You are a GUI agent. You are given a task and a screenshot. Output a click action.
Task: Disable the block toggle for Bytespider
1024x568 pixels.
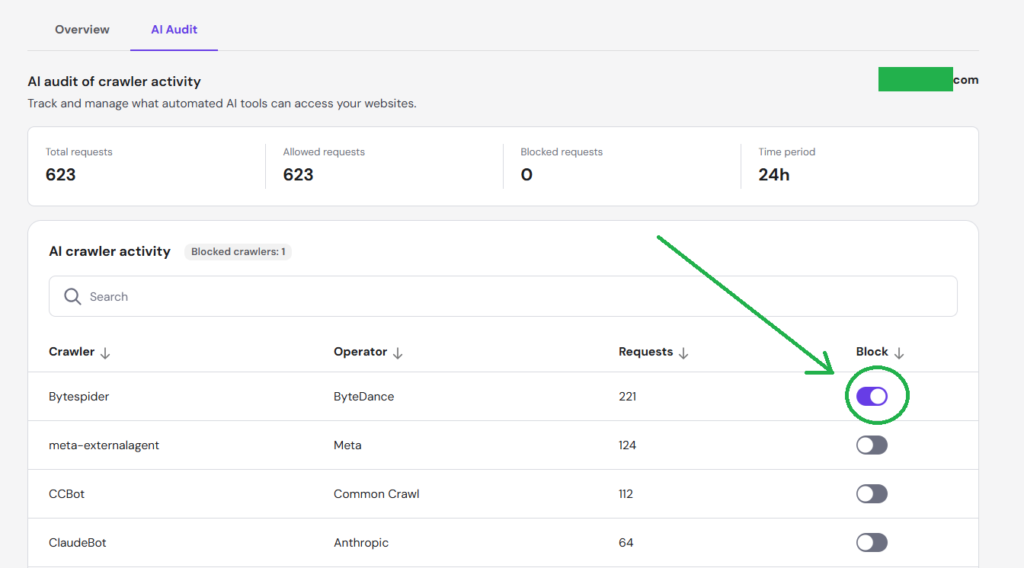[872, 397]
